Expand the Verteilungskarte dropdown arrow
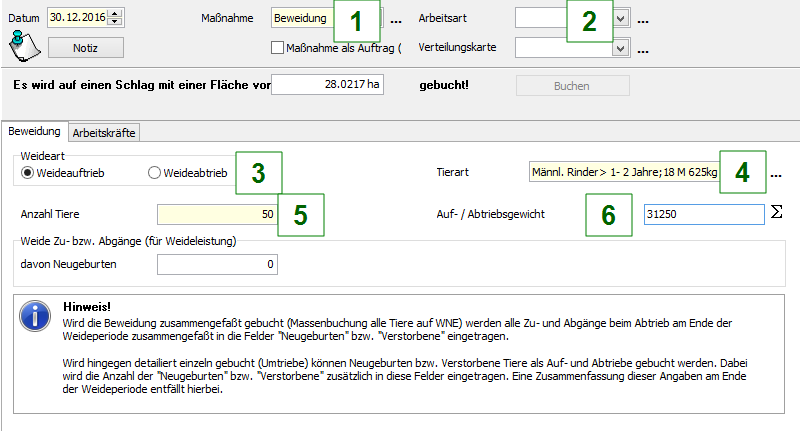 pos(620,48)
